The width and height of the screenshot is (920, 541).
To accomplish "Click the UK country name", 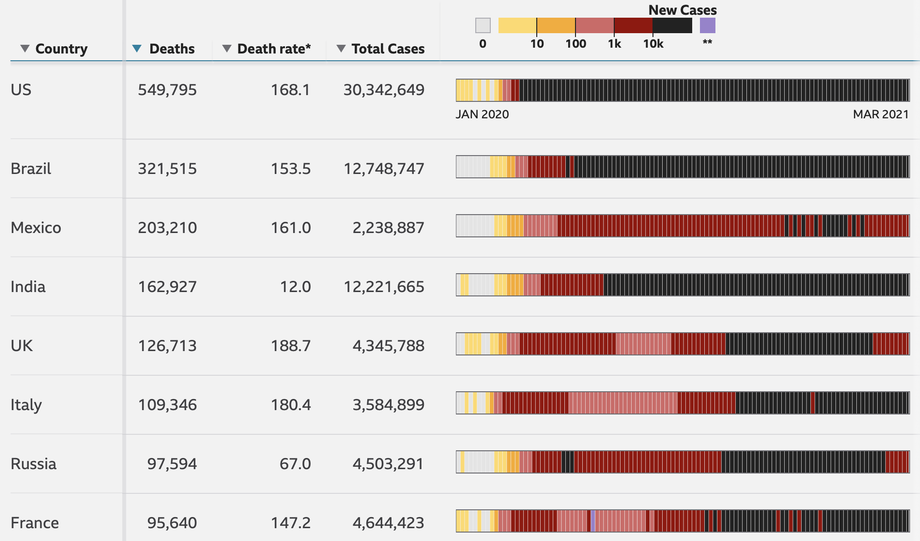I will [22, 346].
